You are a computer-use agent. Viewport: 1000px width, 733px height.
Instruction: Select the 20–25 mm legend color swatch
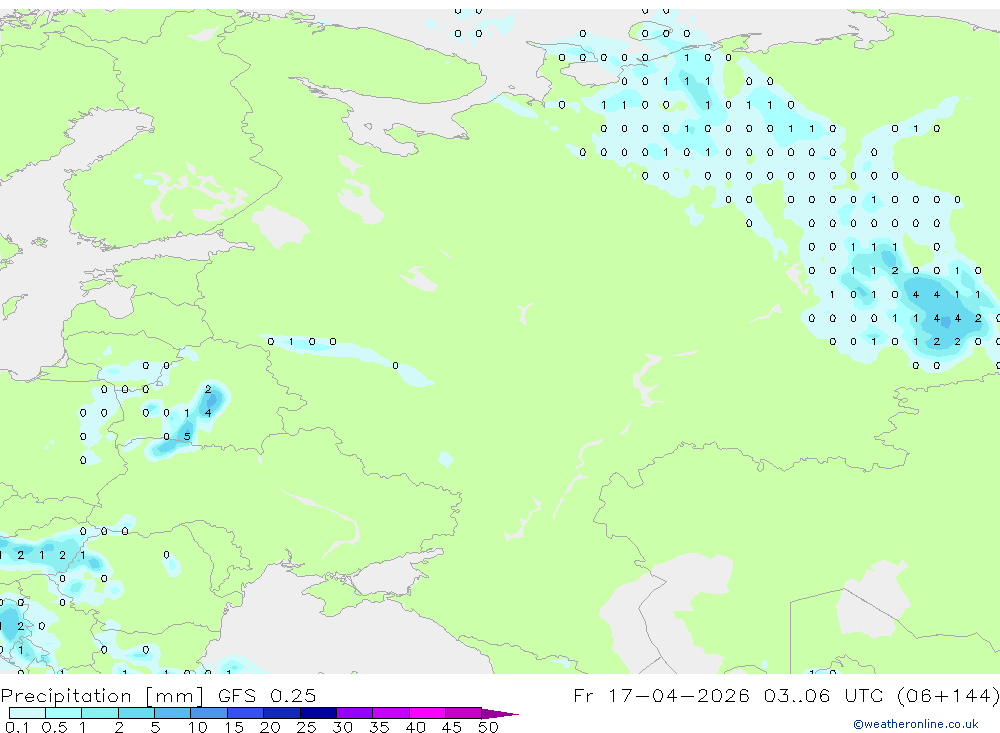(282, 713)
